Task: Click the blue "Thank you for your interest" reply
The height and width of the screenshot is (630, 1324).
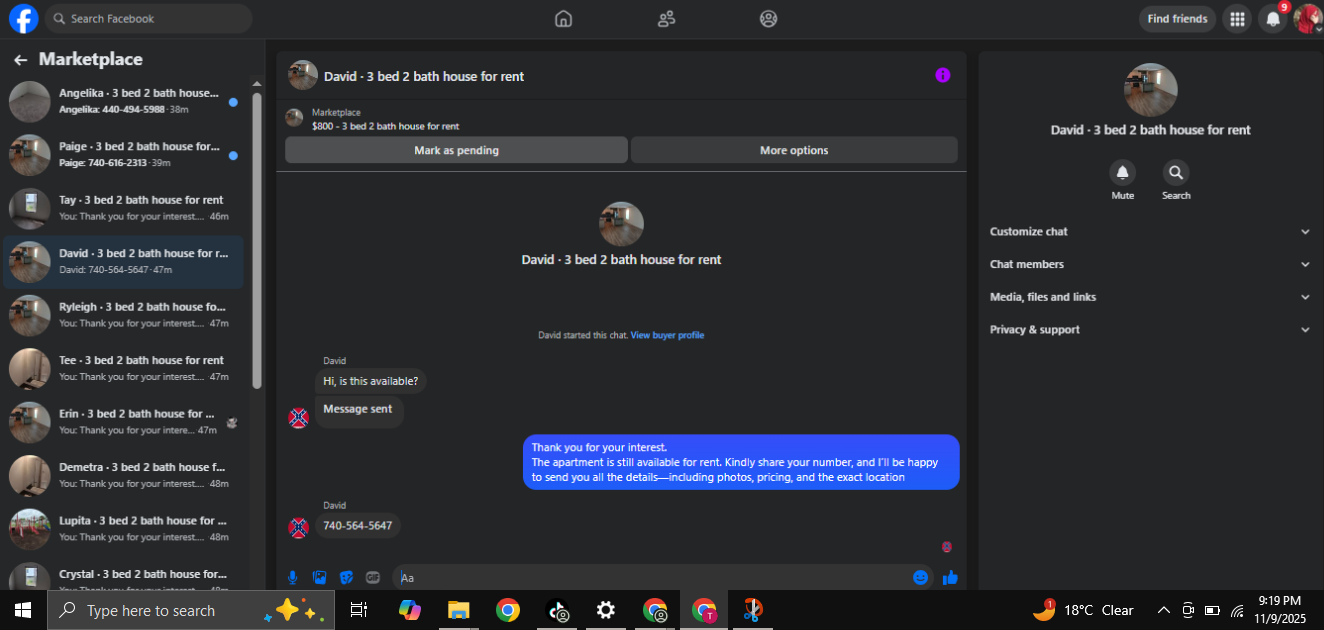Action: click(x=741, y=462)
